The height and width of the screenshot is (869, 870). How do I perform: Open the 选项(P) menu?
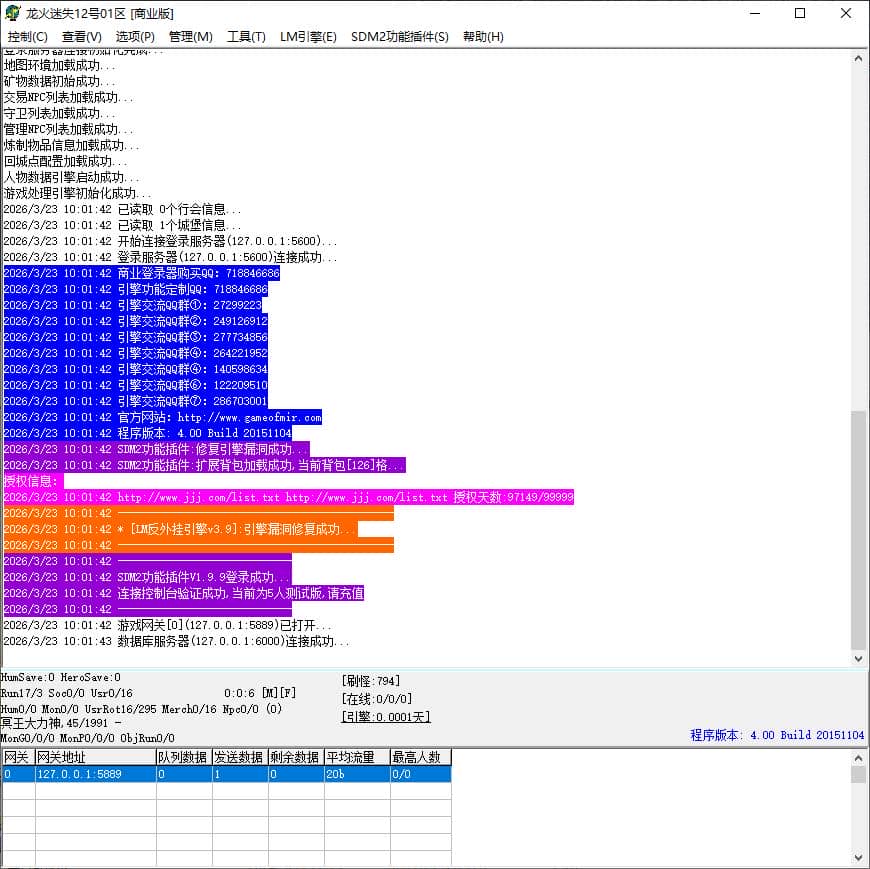135,37
